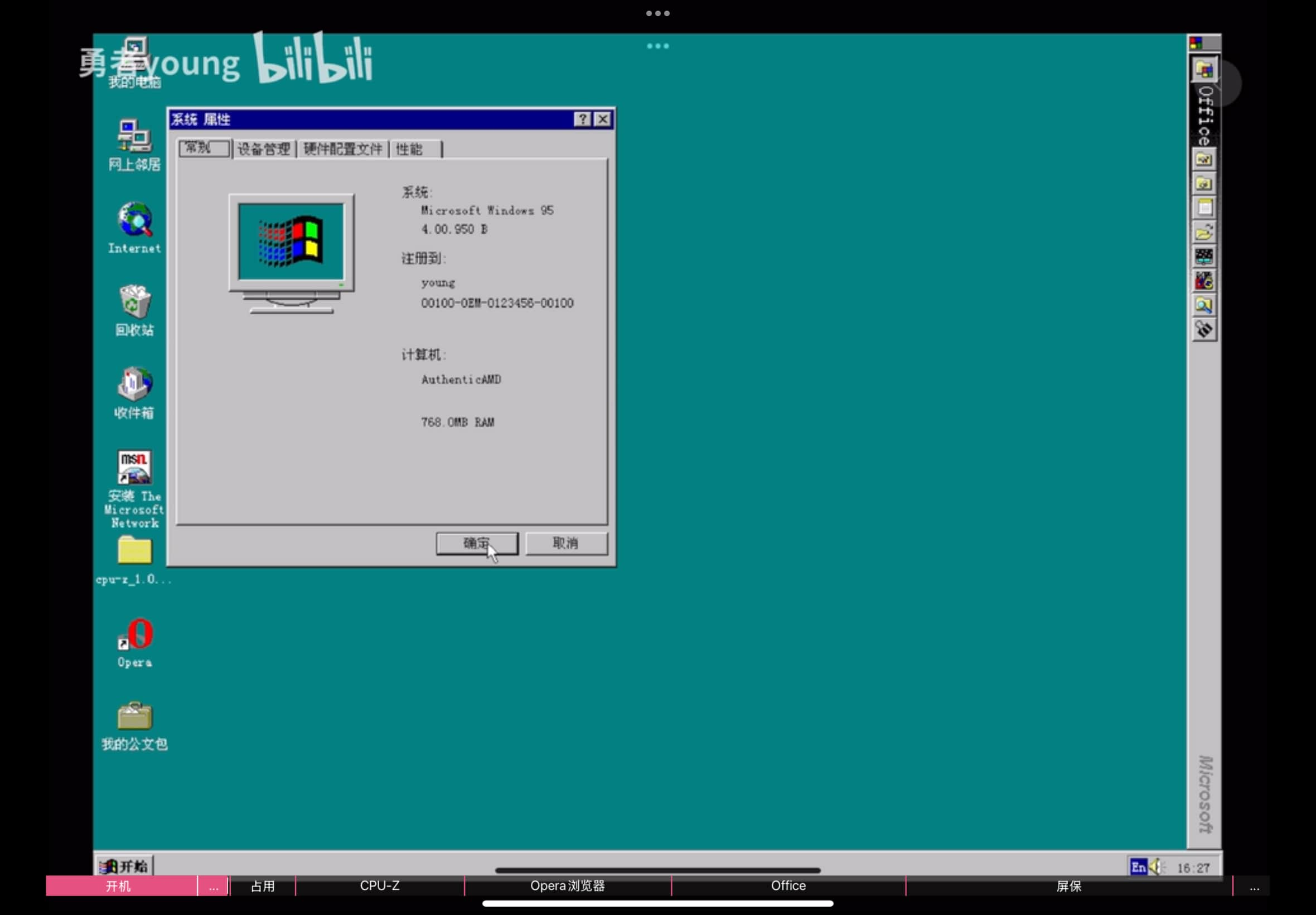The image size is (1316, 915).
Task: Open the My Computer (我的电脑) desktop icon
Action: tap(134, 62)
